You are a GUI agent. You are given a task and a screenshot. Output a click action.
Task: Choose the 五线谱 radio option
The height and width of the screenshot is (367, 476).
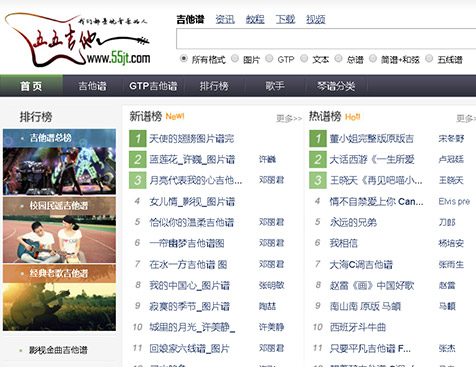429,59
